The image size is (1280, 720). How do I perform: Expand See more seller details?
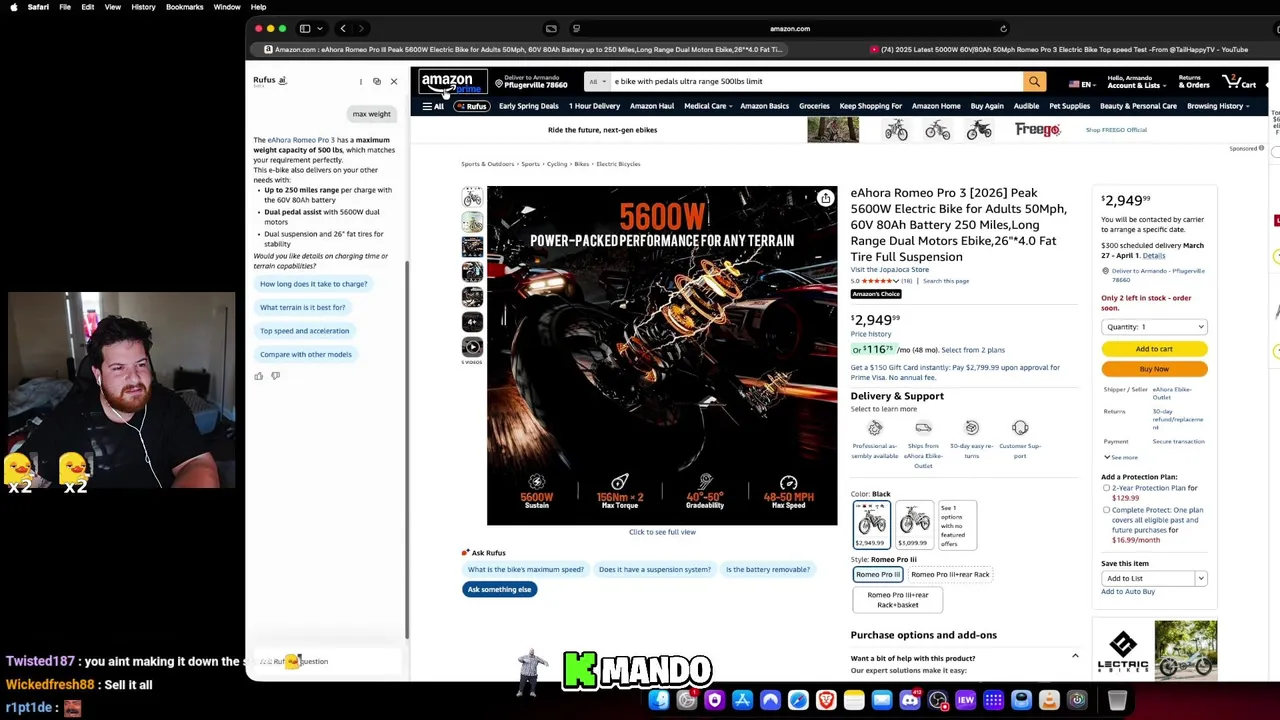coord(1121,457)
